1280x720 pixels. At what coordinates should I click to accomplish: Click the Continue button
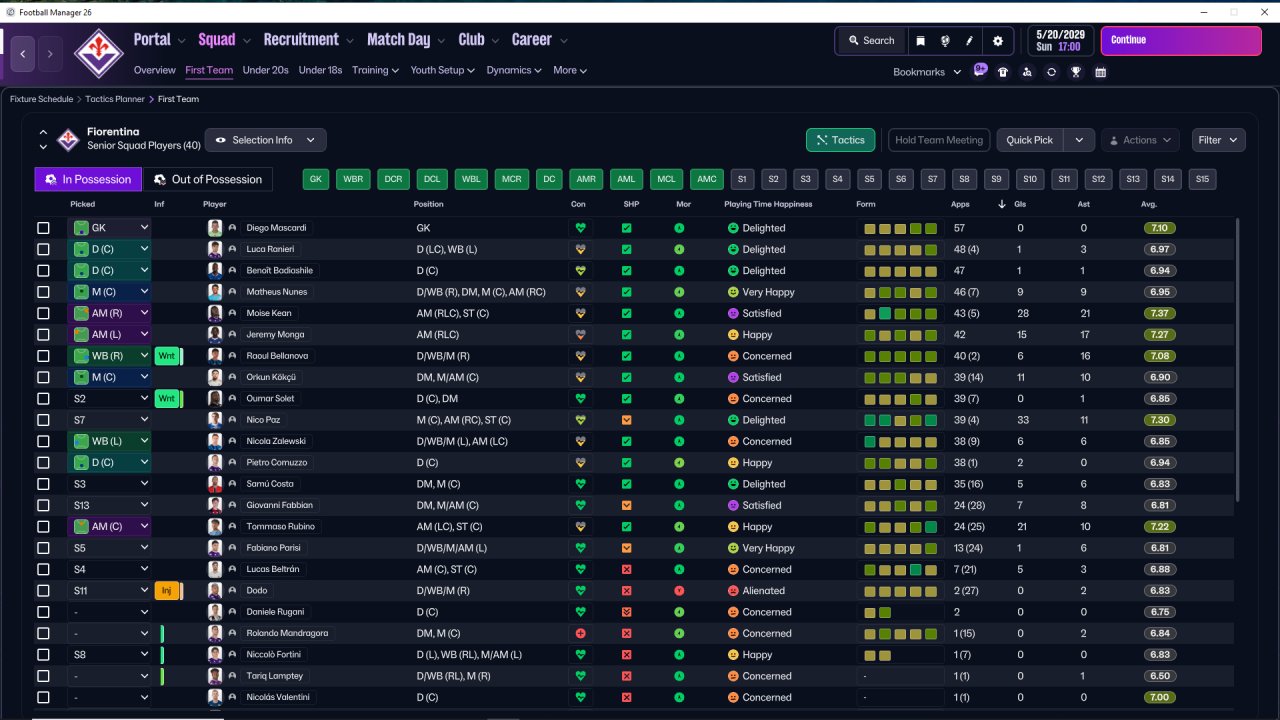(x=1181, y=41)
